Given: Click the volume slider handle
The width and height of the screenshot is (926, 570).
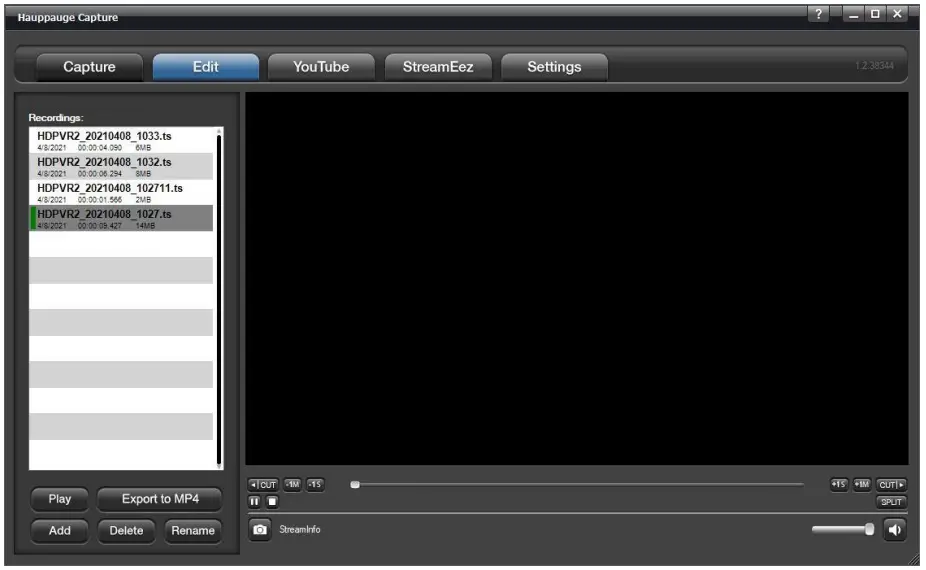Looking at the screenshot, I should pos(869,530).
